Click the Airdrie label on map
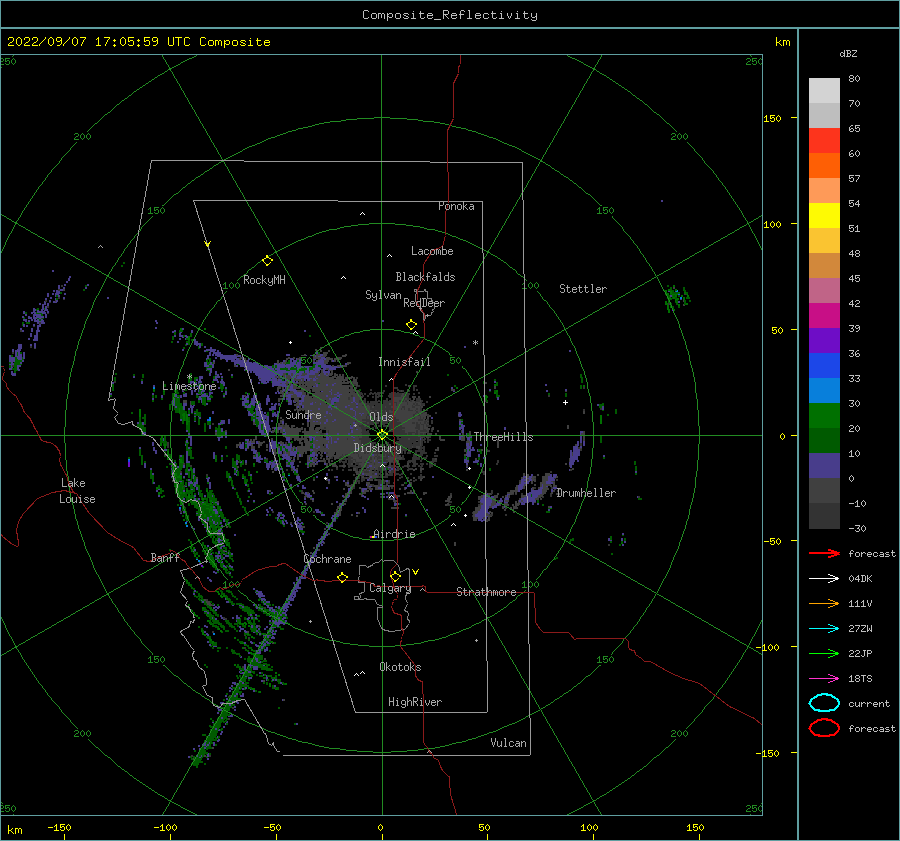Screen dimensions: 900x841 [394, 534]
